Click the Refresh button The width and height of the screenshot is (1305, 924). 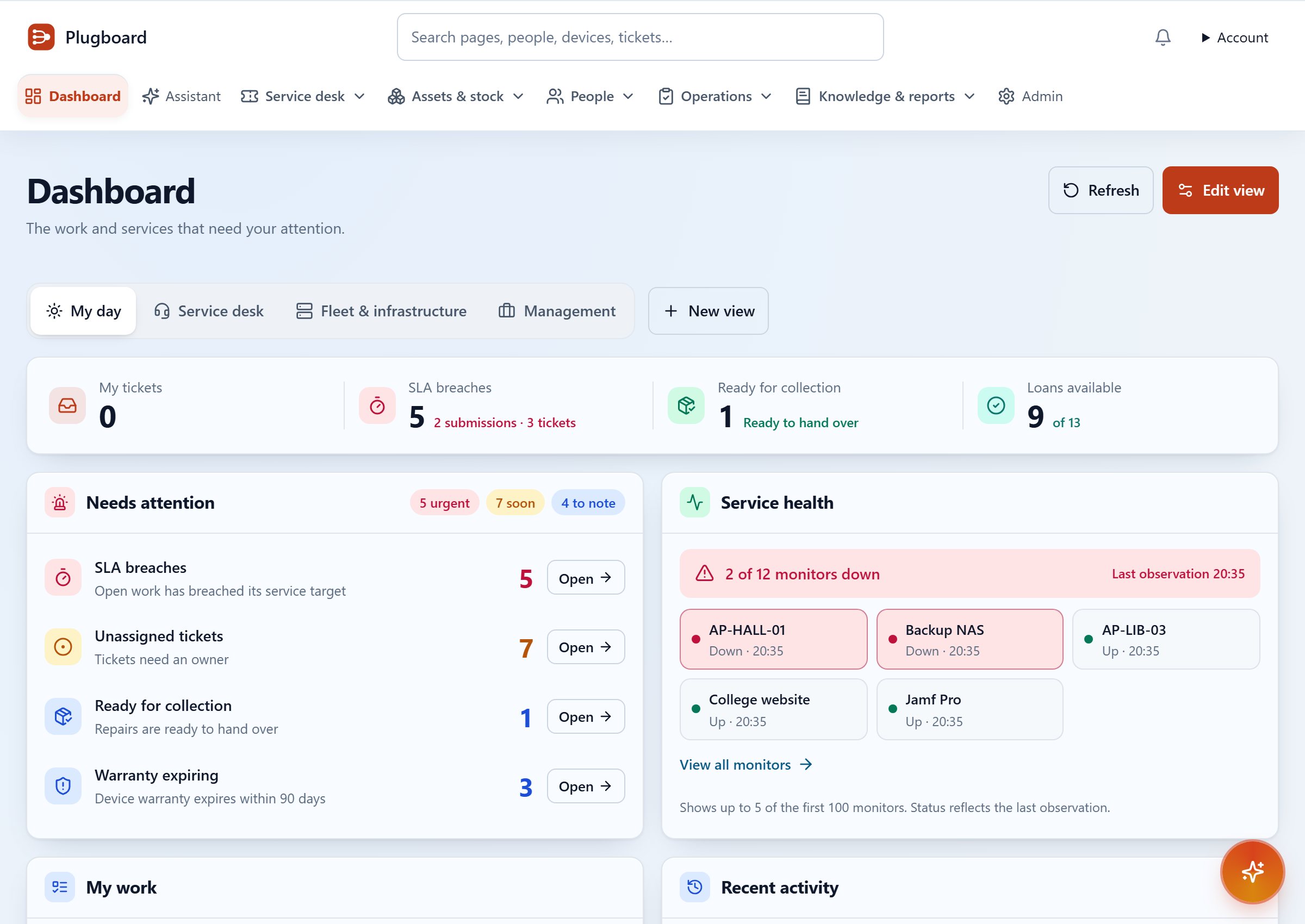tap(1101, 190)
